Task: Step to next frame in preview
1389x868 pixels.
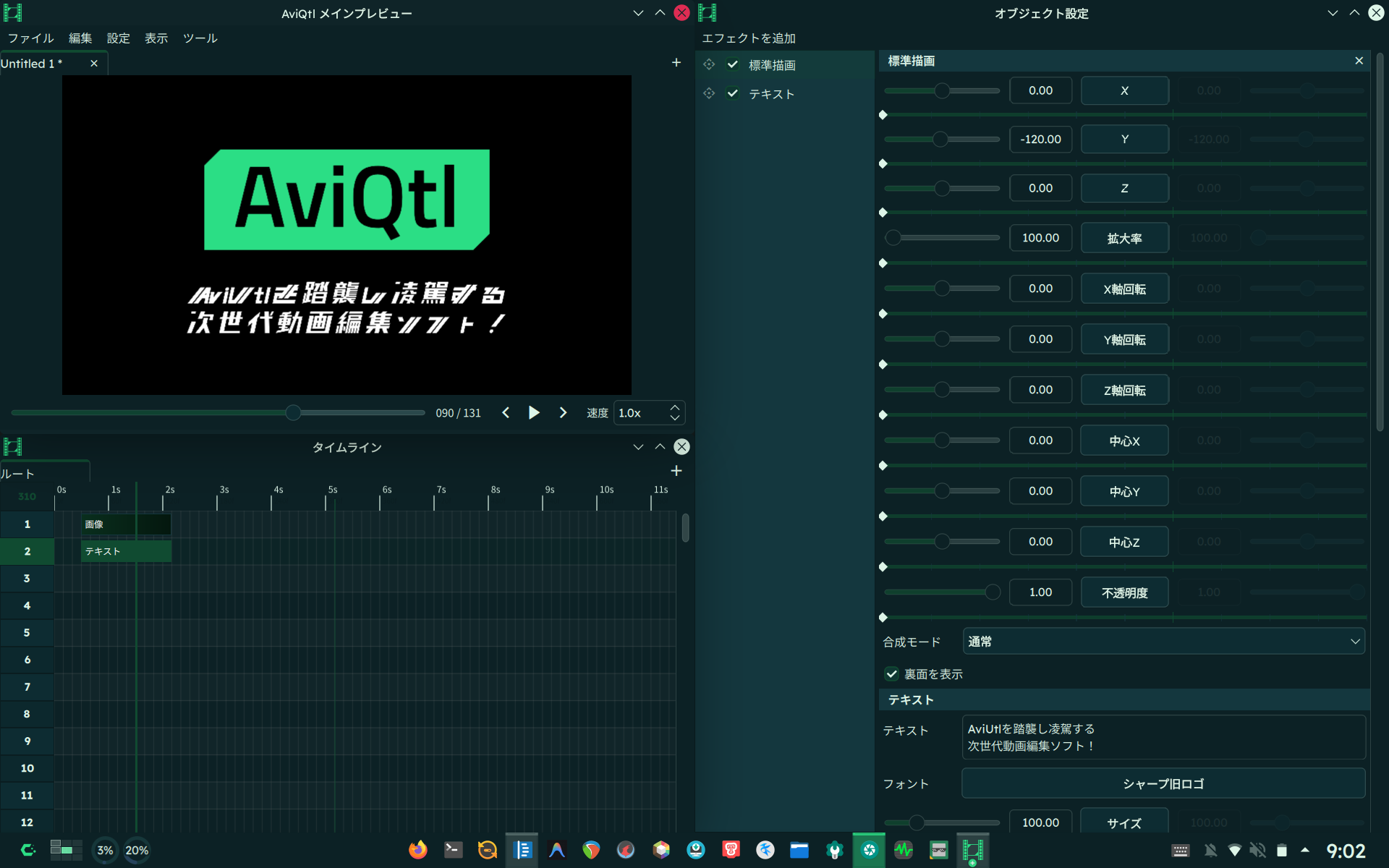Action: pos(563,412)
